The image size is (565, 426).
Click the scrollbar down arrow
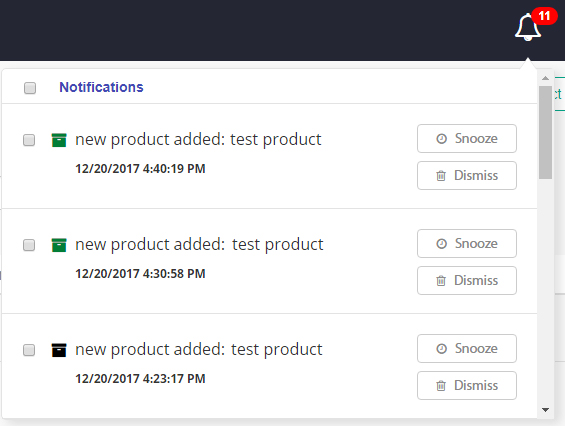pos(545,410)
